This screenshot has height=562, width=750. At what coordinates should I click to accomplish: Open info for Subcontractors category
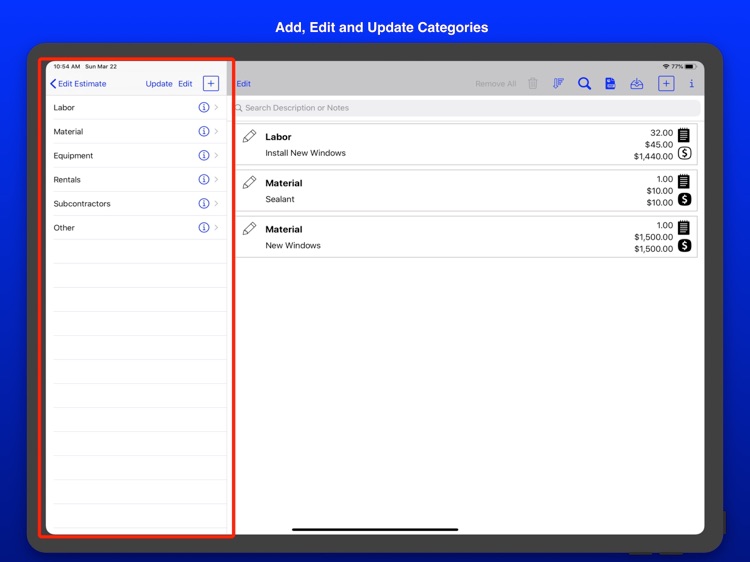[204, 203]
